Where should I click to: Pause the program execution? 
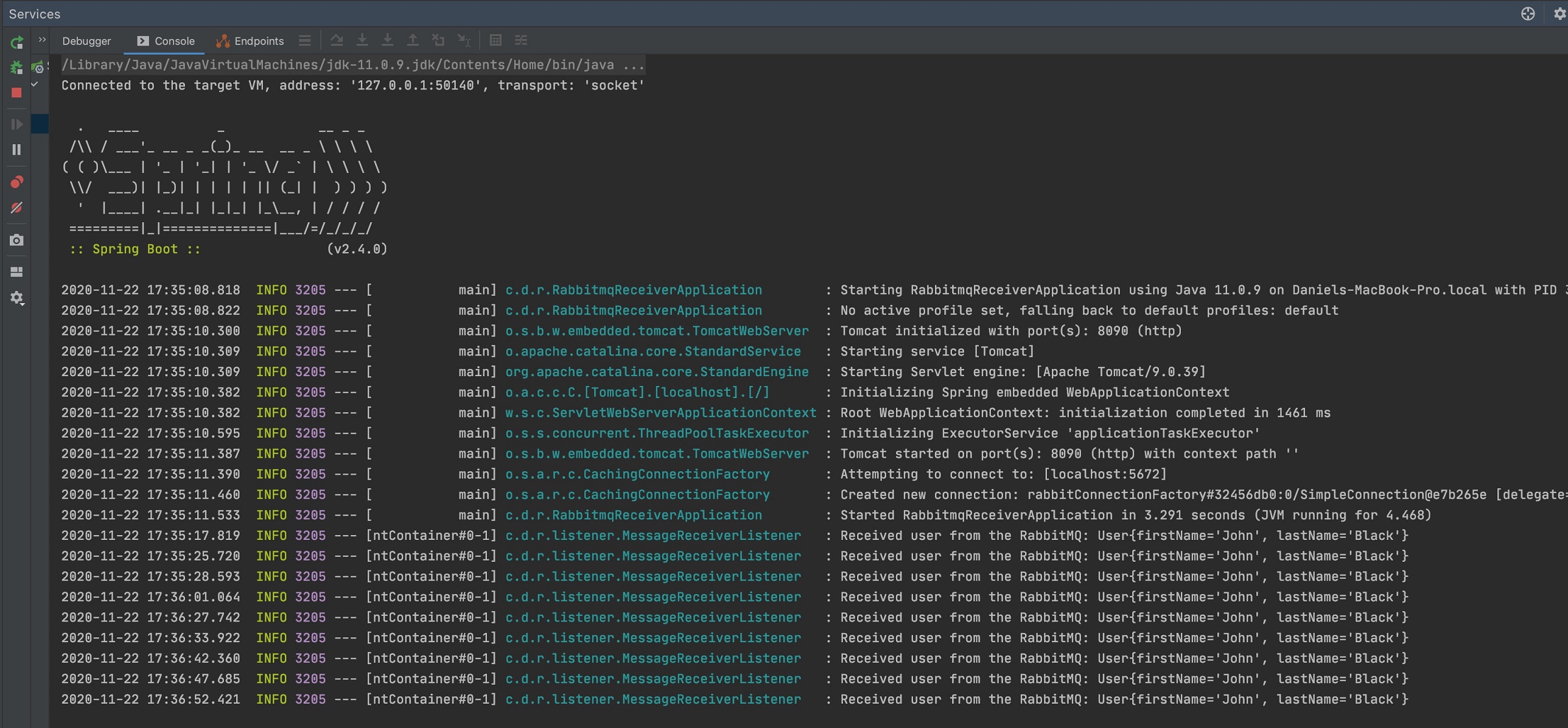click(x=16, y=149)
